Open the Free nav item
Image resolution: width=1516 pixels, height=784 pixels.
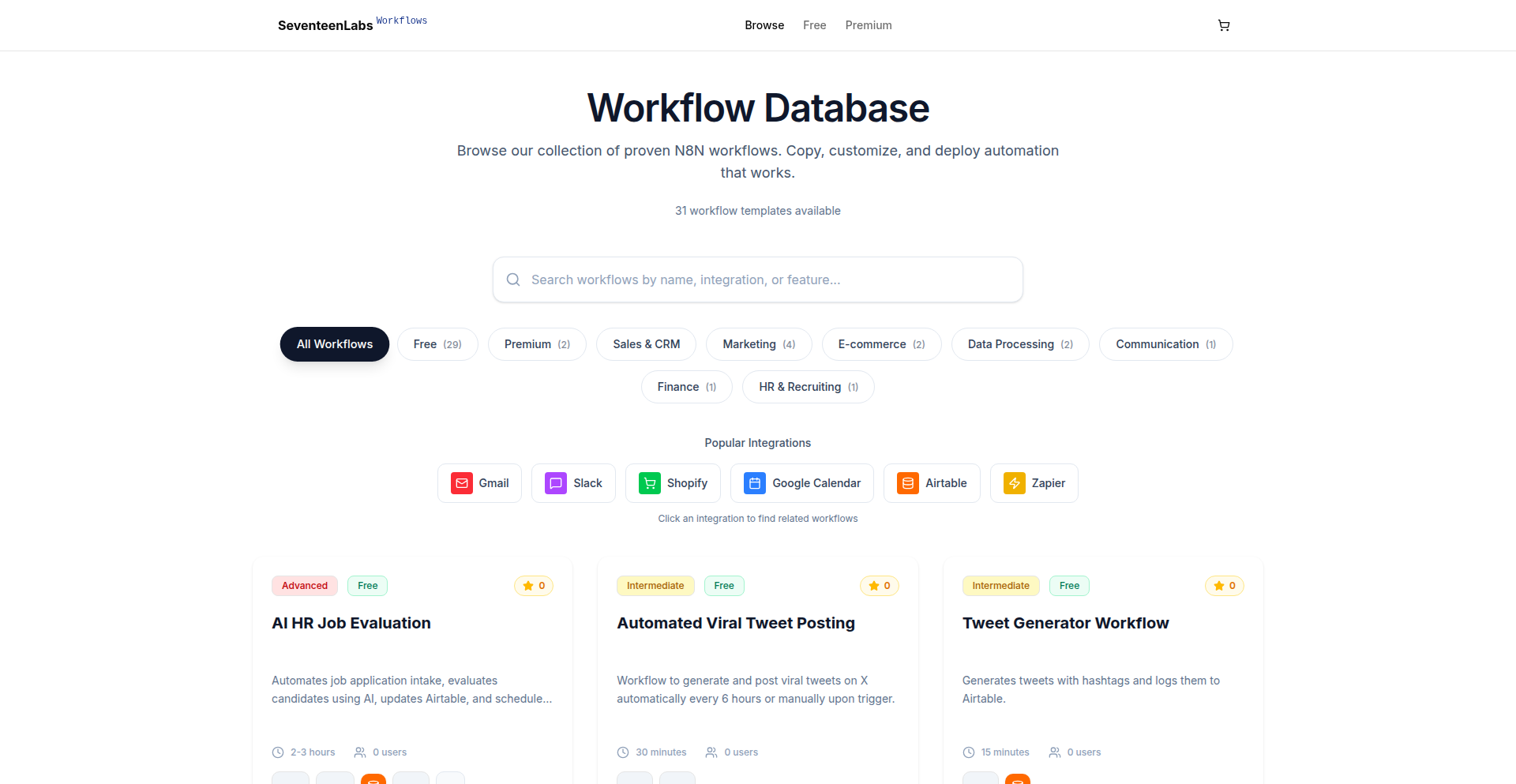pos(815,25)
